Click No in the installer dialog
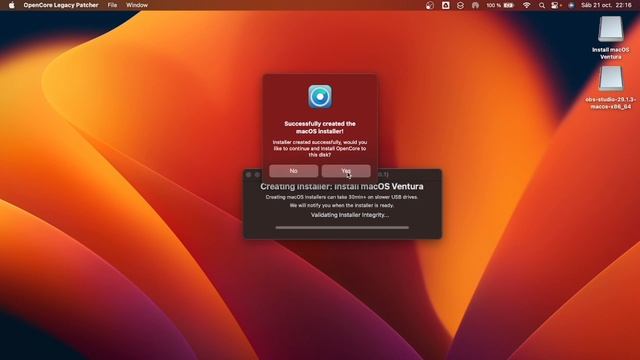Viewport: 640px width, 360px height. [293, 171]
